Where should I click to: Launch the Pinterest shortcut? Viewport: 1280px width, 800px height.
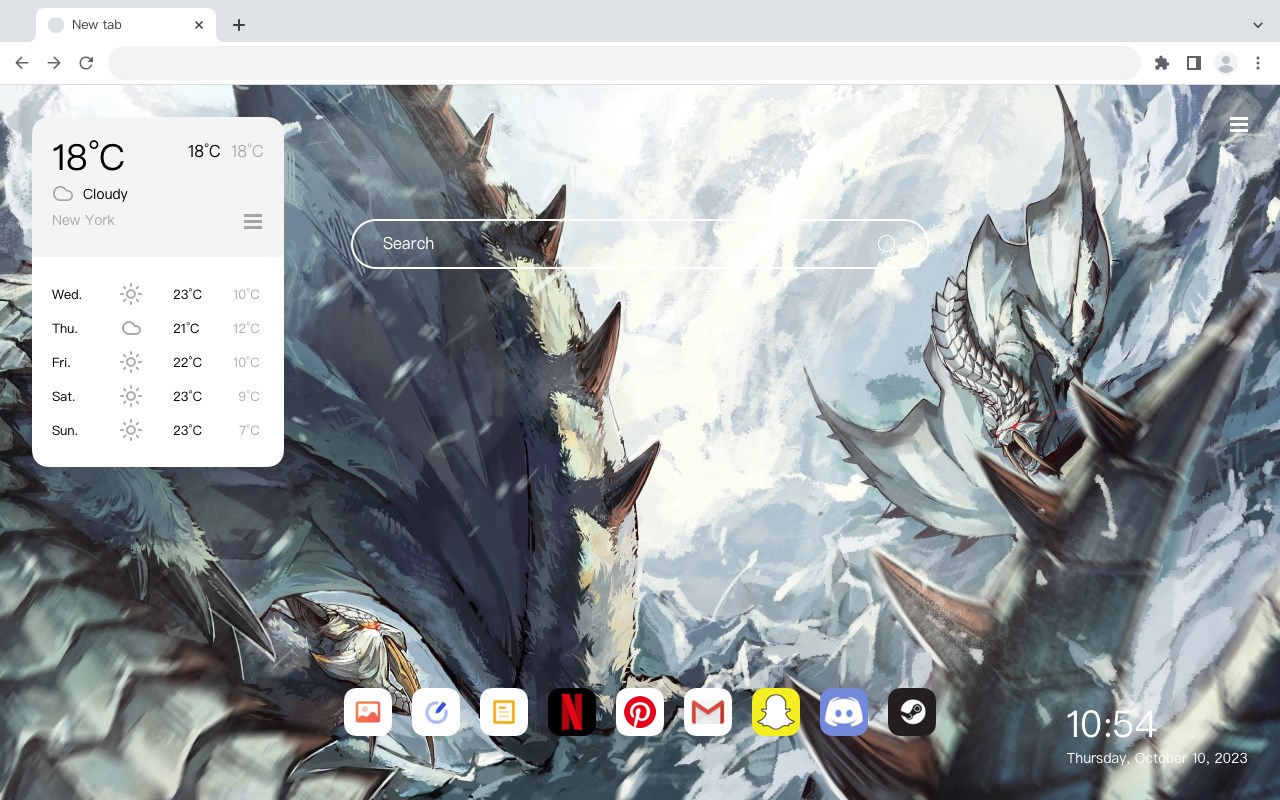coord(640,712)
